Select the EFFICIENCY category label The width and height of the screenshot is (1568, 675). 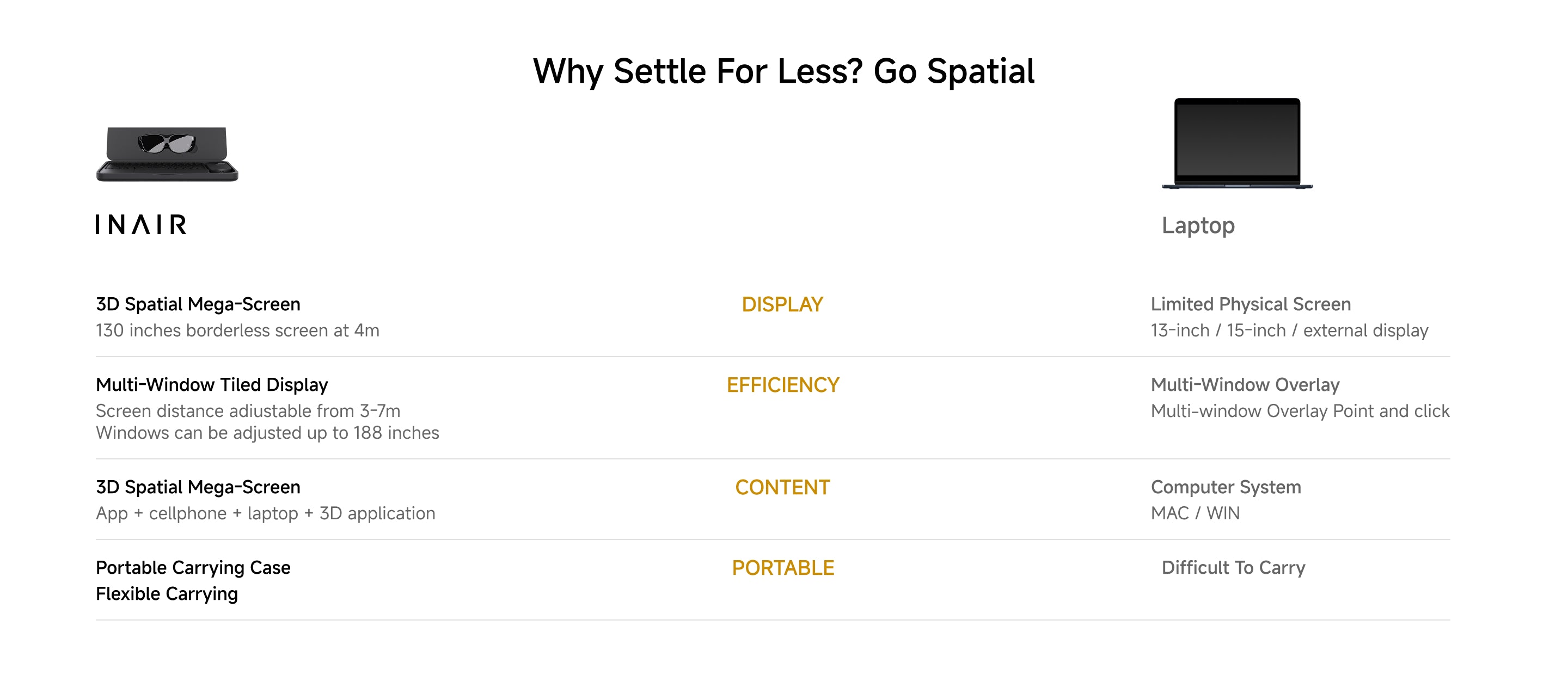783,385
